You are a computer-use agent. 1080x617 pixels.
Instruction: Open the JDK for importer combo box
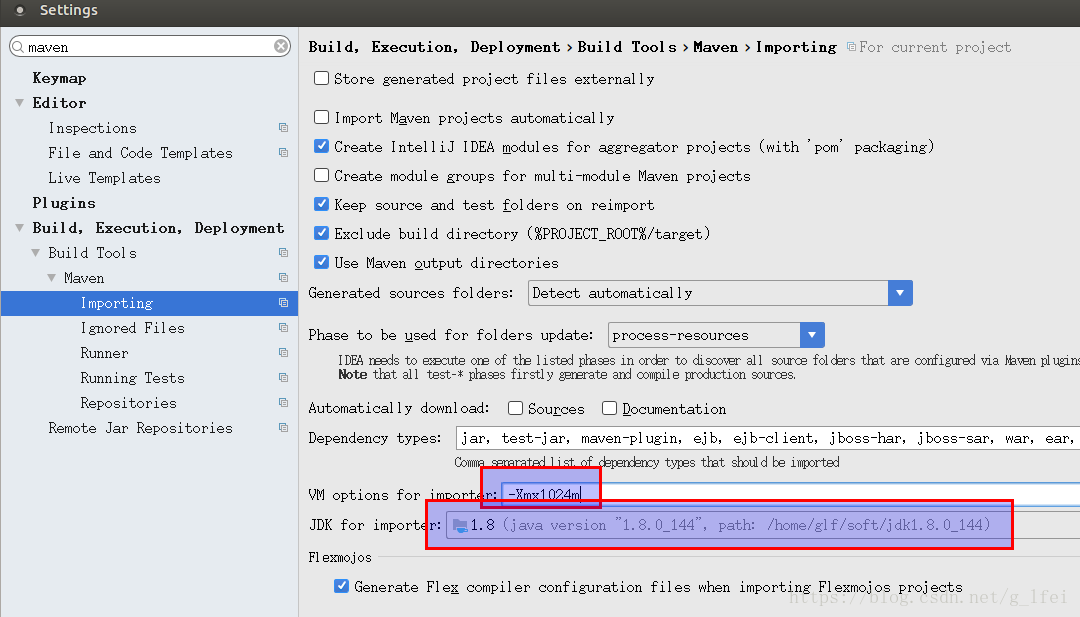click(763, 525)
